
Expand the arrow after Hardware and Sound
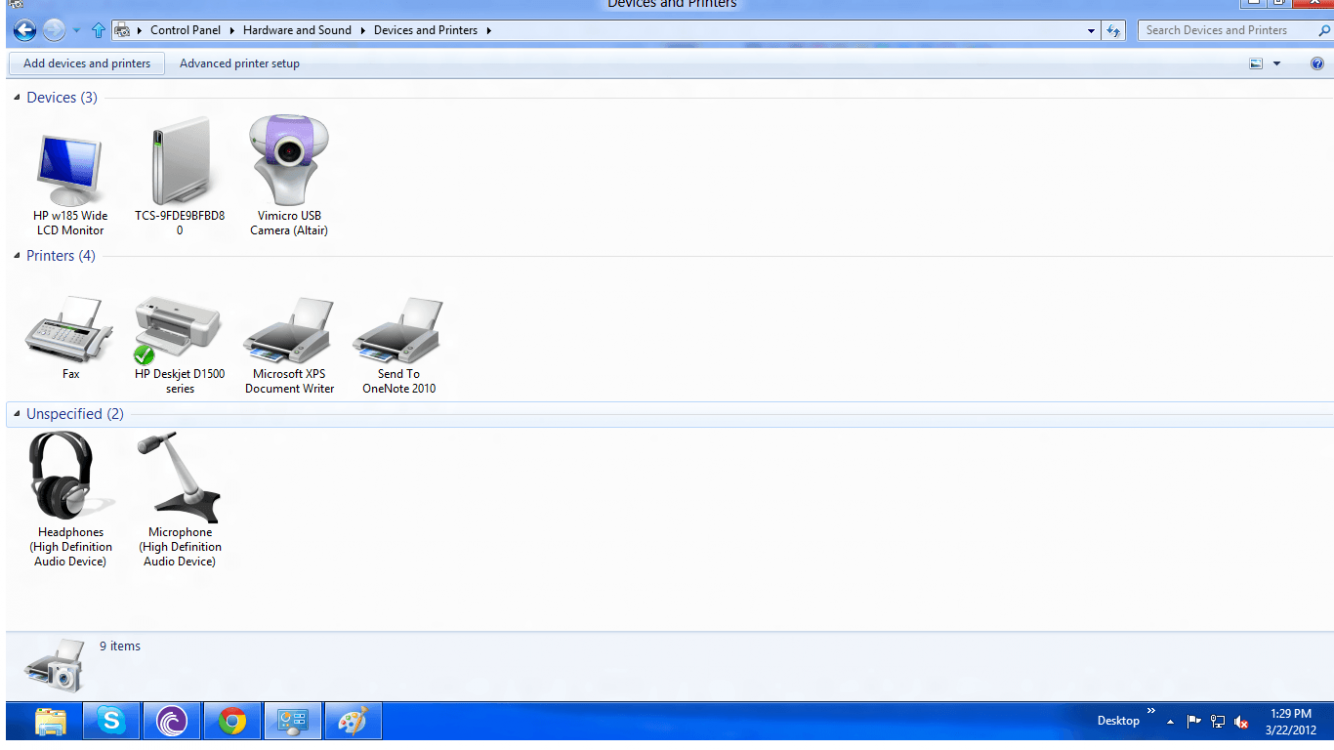pos(363,30)
